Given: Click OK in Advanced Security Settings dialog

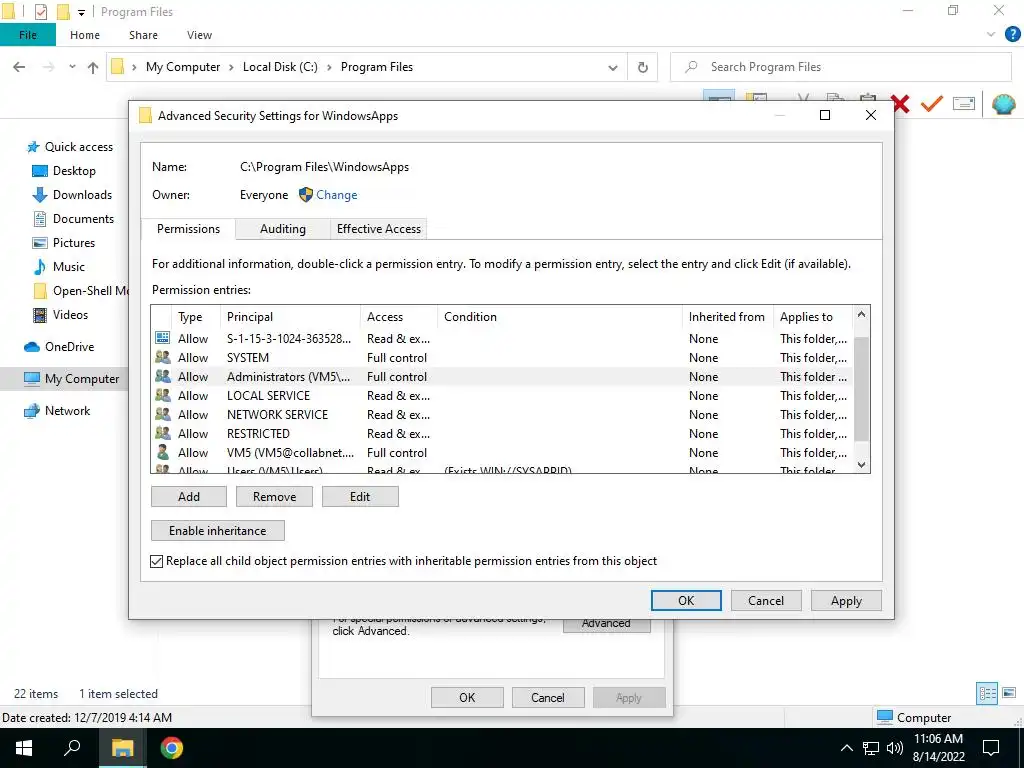Looking at the screenshot, I should coord(686,601).
